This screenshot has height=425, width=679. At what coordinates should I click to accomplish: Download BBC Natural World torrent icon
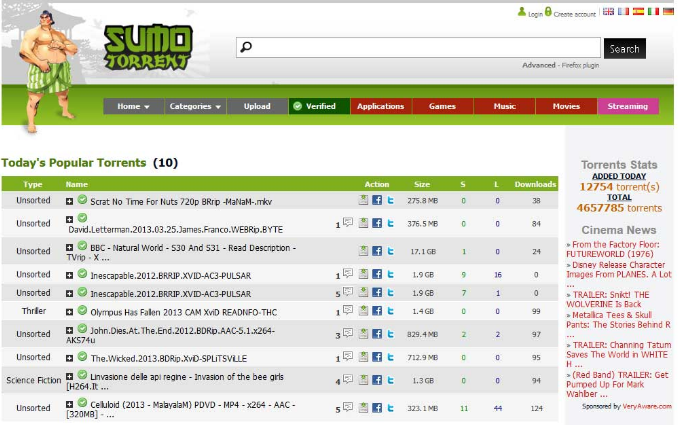coord(363,250)
